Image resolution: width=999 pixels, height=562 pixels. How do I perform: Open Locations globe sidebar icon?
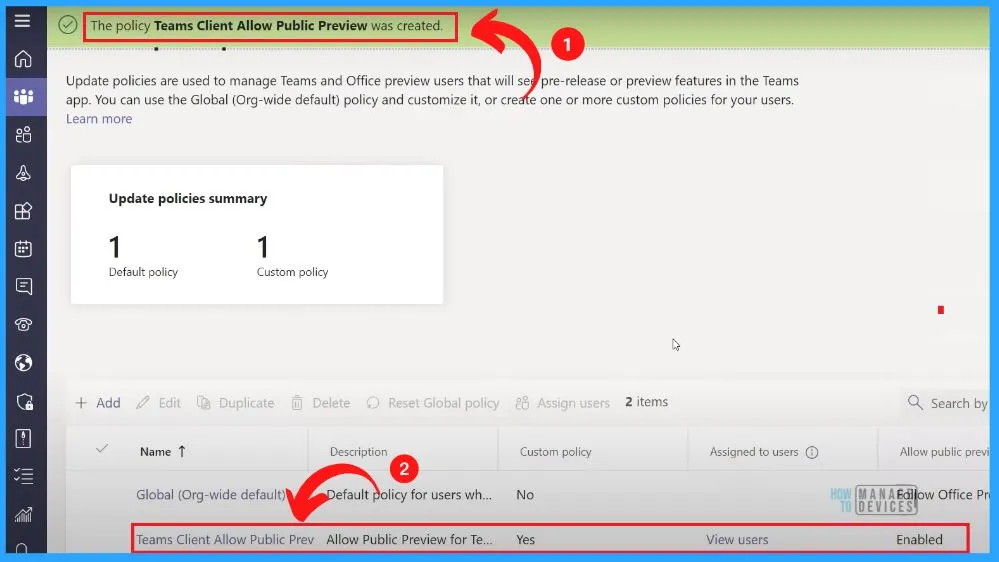pos(24,363)
